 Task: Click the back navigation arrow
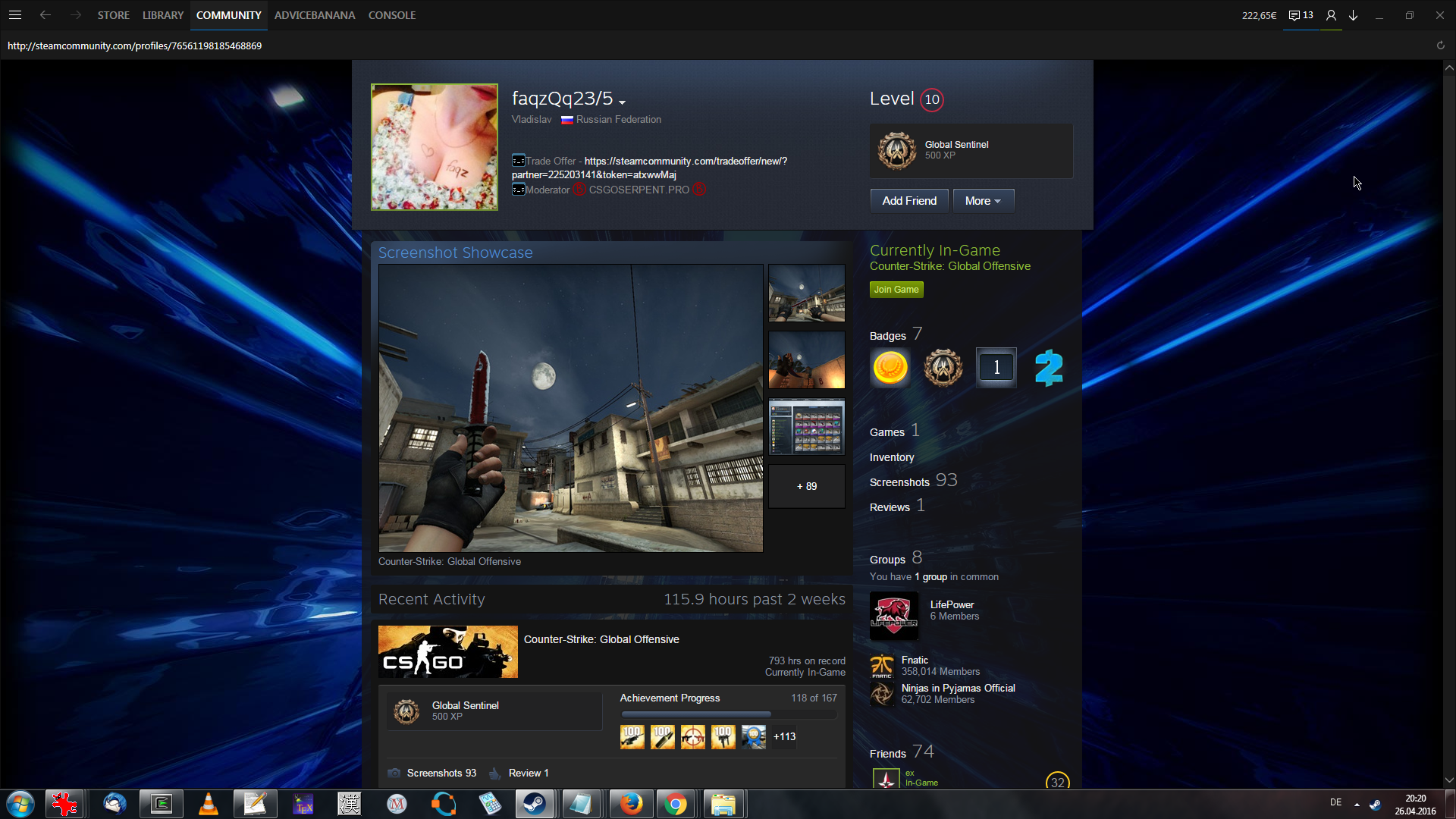pos(45,15)
